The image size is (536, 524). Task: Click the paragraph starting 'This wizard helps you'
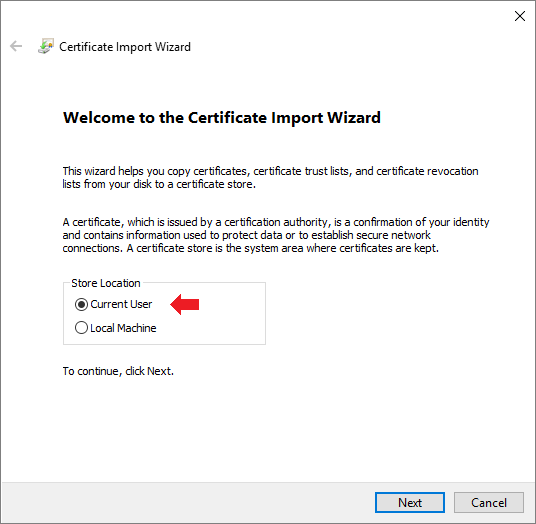coord(270,177)
